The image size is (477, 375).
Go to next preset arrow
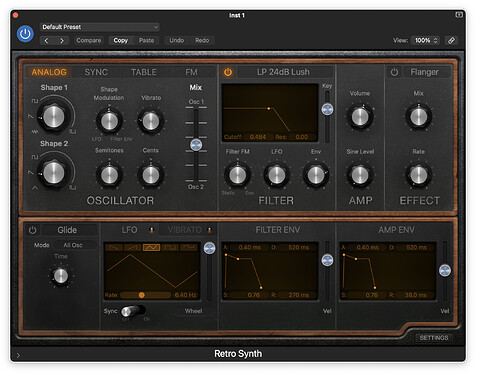[x=62, y=40]
